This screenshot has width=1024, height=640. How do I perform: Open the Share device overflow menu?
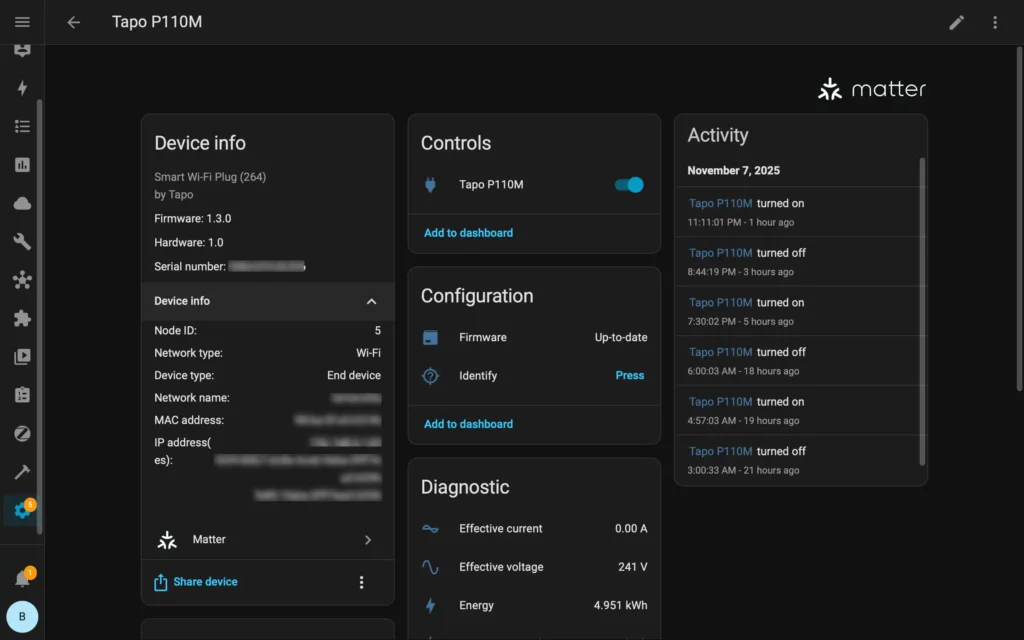tap(361, 581)
